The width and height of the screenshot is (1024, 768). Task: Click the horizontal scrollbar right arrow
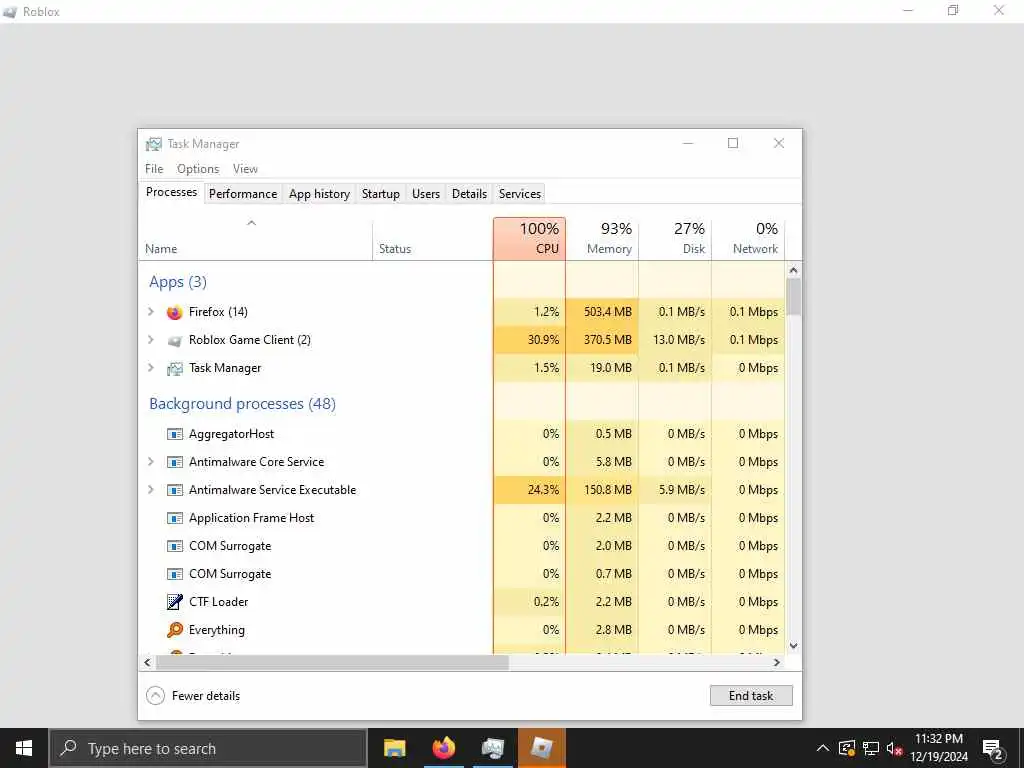tap(776, 662)
